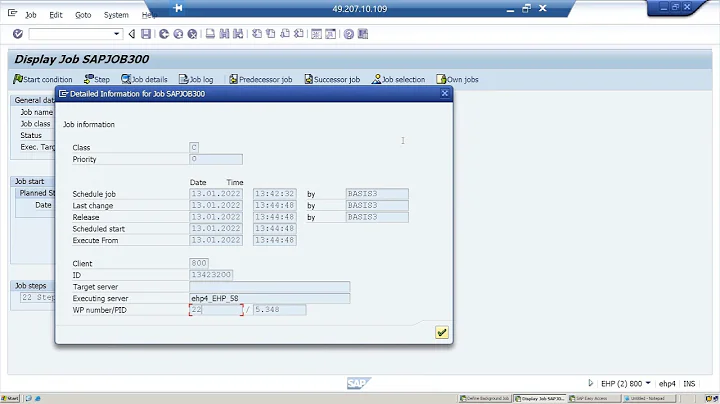Click the Own jobs button

point(457,79)
